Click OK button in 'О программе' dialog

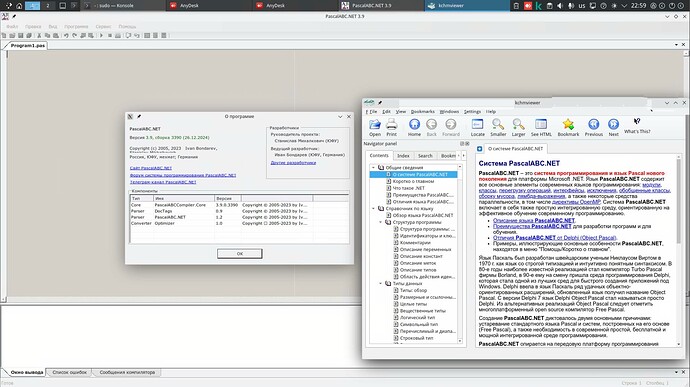240,254
